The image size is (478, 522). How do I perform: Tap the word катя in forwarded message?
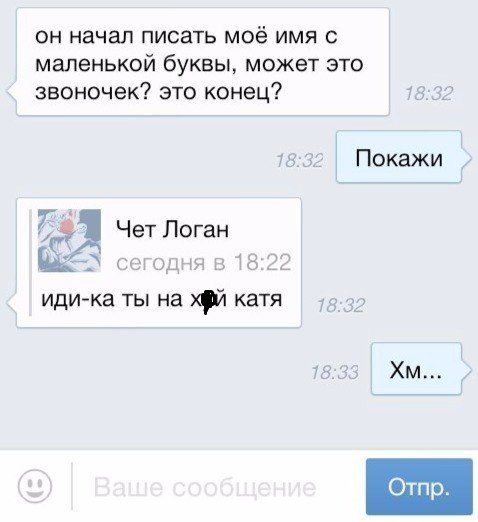tap(258, 299)
